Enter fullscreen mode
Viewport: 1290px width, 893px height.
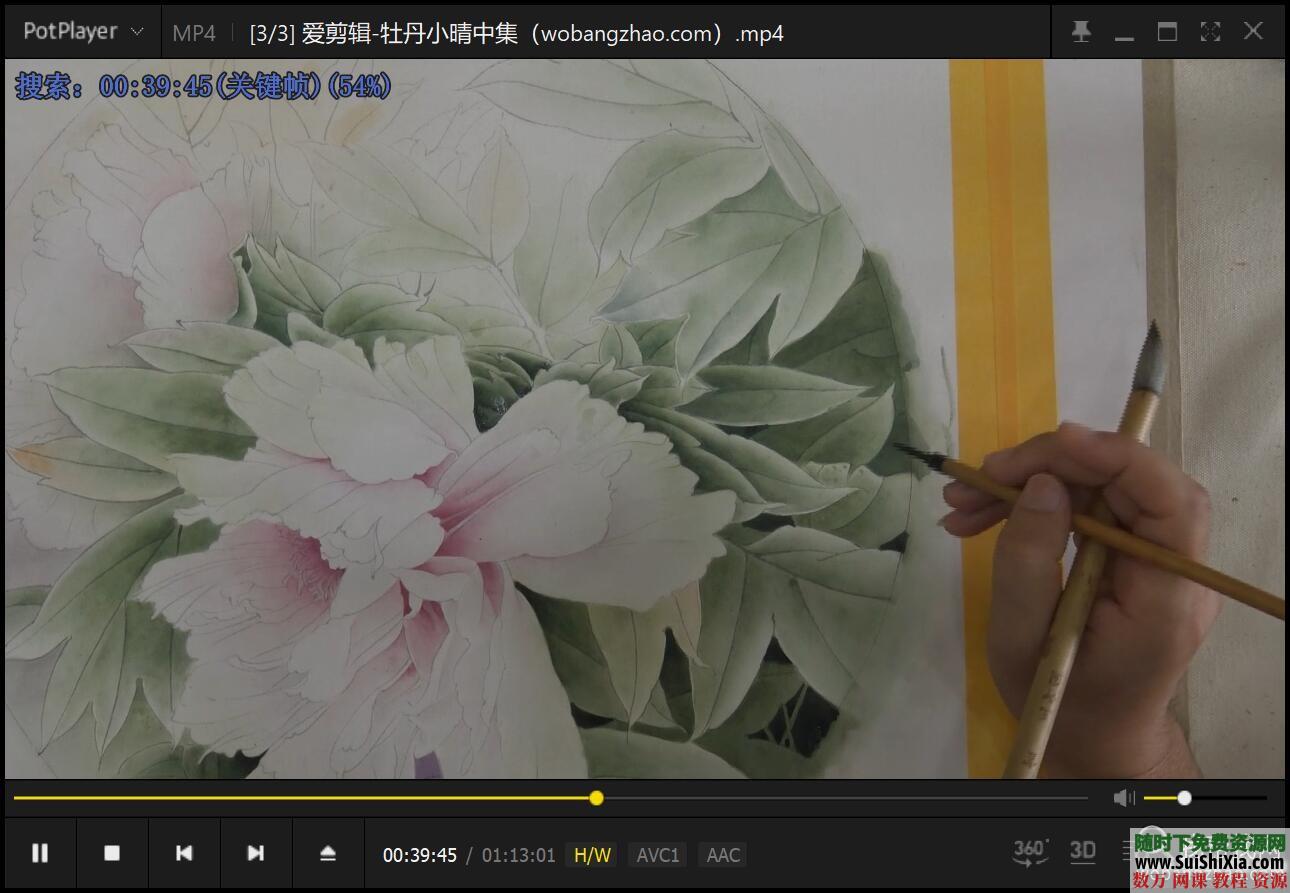(x=1210, y=31)
